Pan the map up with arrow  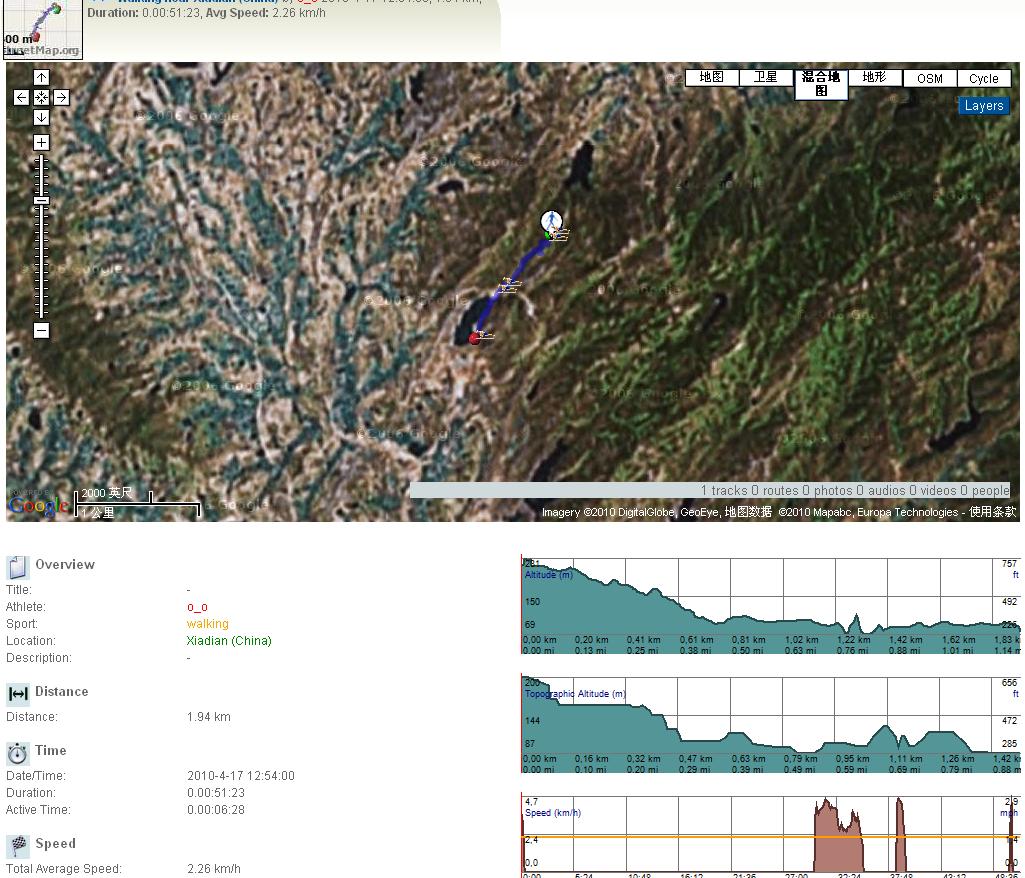point(41,78)
